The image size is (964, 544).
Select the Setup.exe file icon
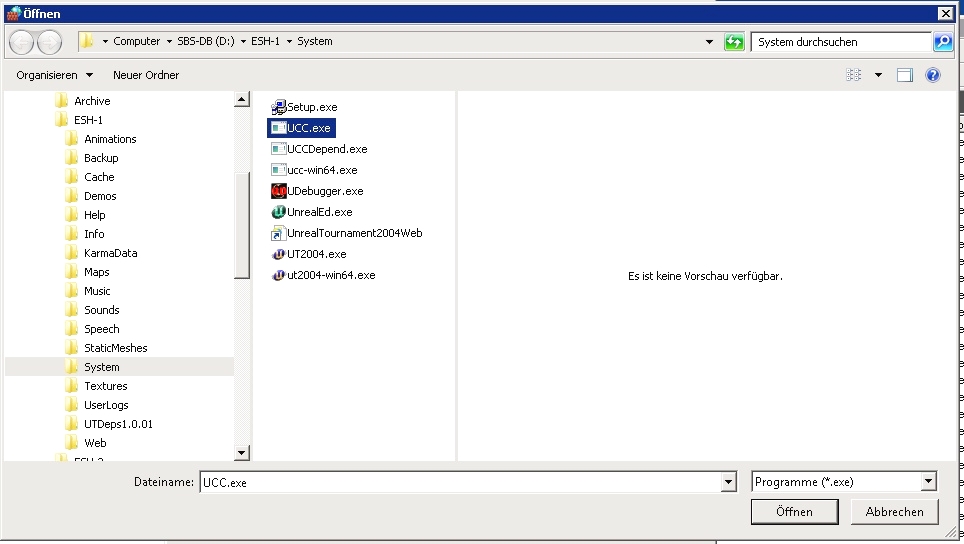(279, 107)
